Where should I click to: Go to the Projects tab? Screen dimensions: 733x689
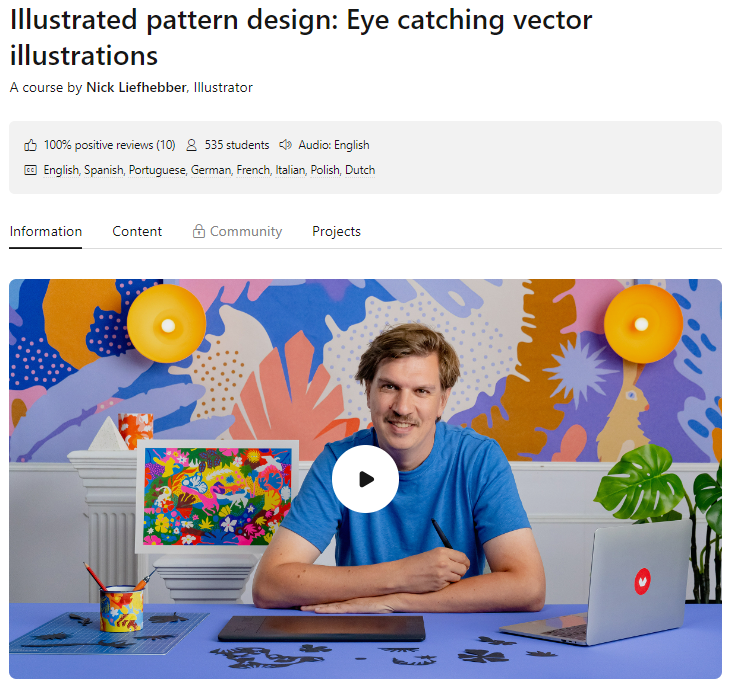click(x=336, y=231)
